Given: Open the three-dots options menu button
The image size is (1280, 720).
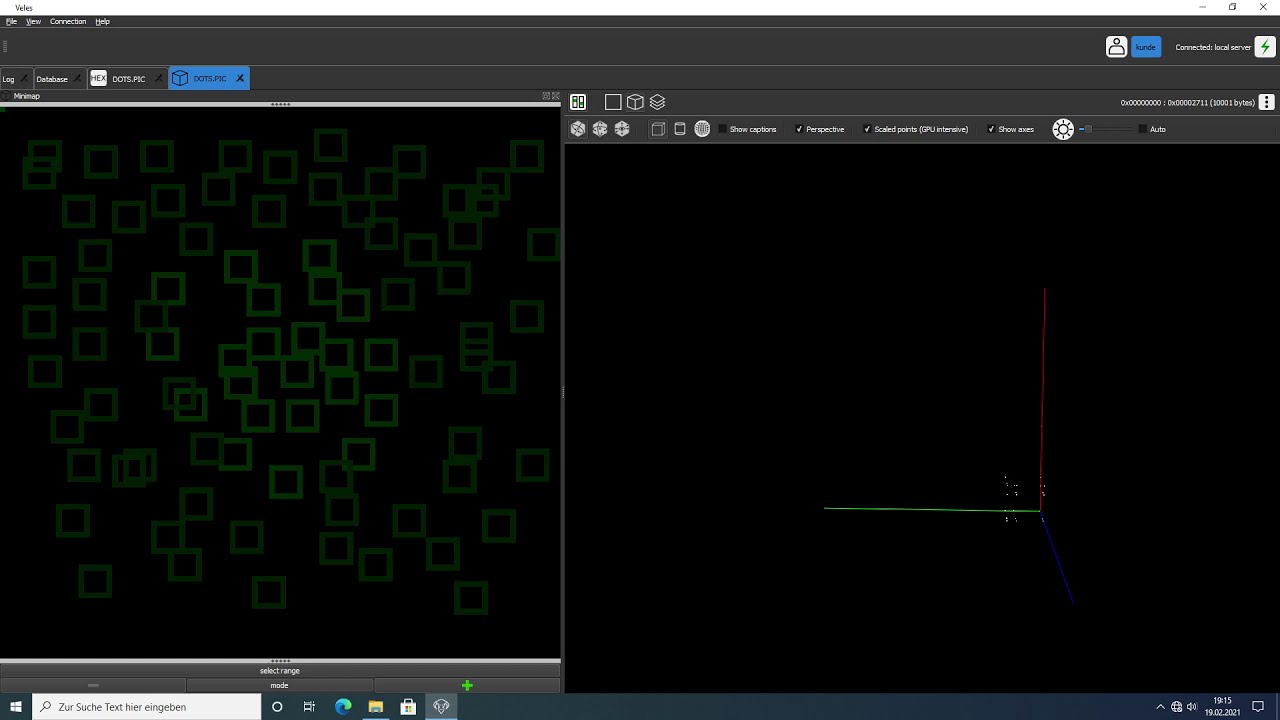Looking at the screenshot, I should [1266, 102].
